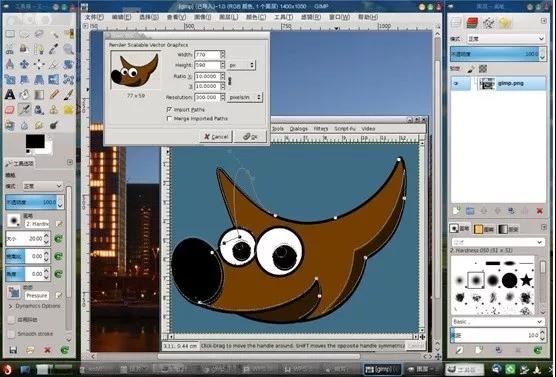Screen dimensions: 556x377
Task: Create a new layer with page icon
Action: pos(456,211)
